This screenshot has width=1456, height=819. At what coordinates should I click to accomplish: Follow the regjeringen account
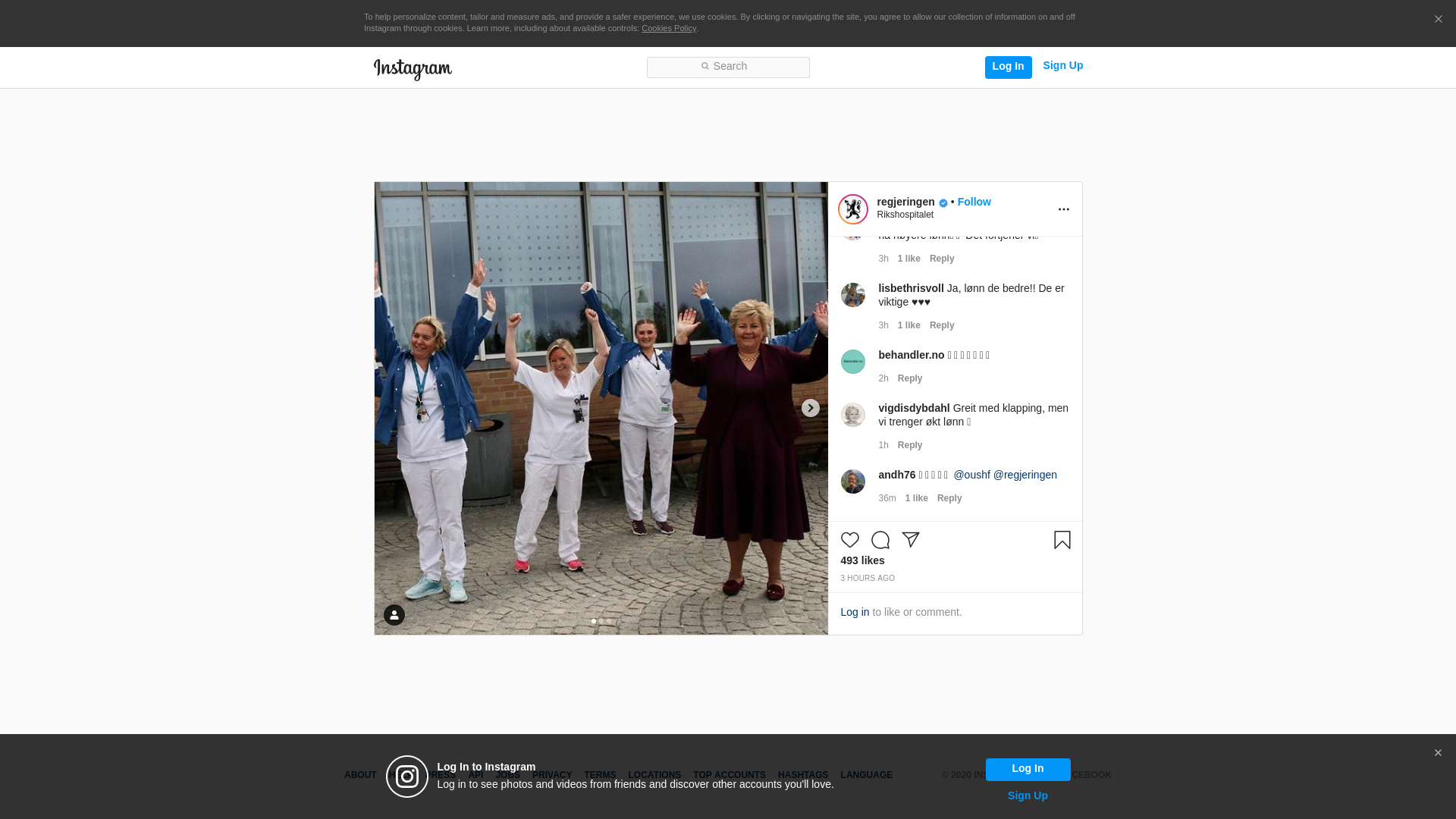974,202
